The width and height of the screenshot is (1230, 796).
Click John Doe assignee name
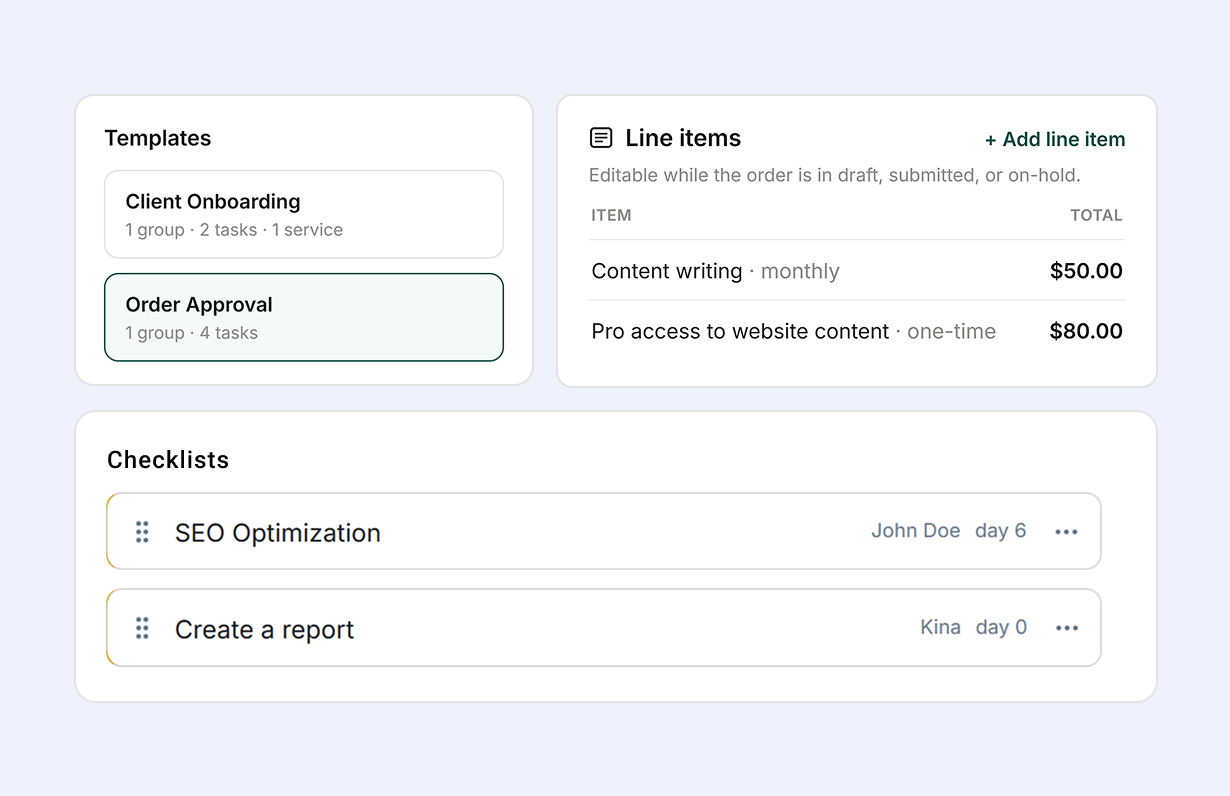point(915,531)
